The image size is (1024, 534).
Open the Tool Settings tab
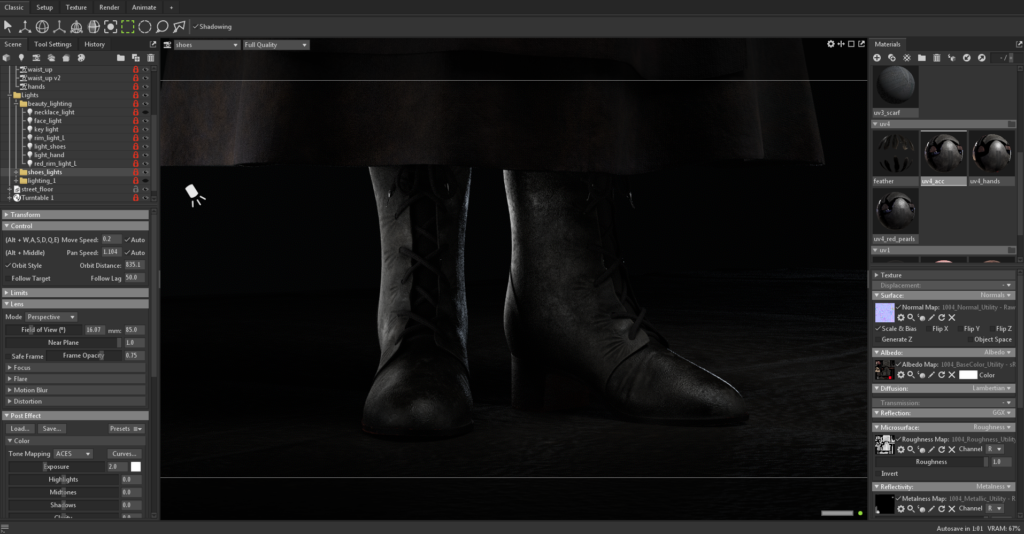[53, 44]
